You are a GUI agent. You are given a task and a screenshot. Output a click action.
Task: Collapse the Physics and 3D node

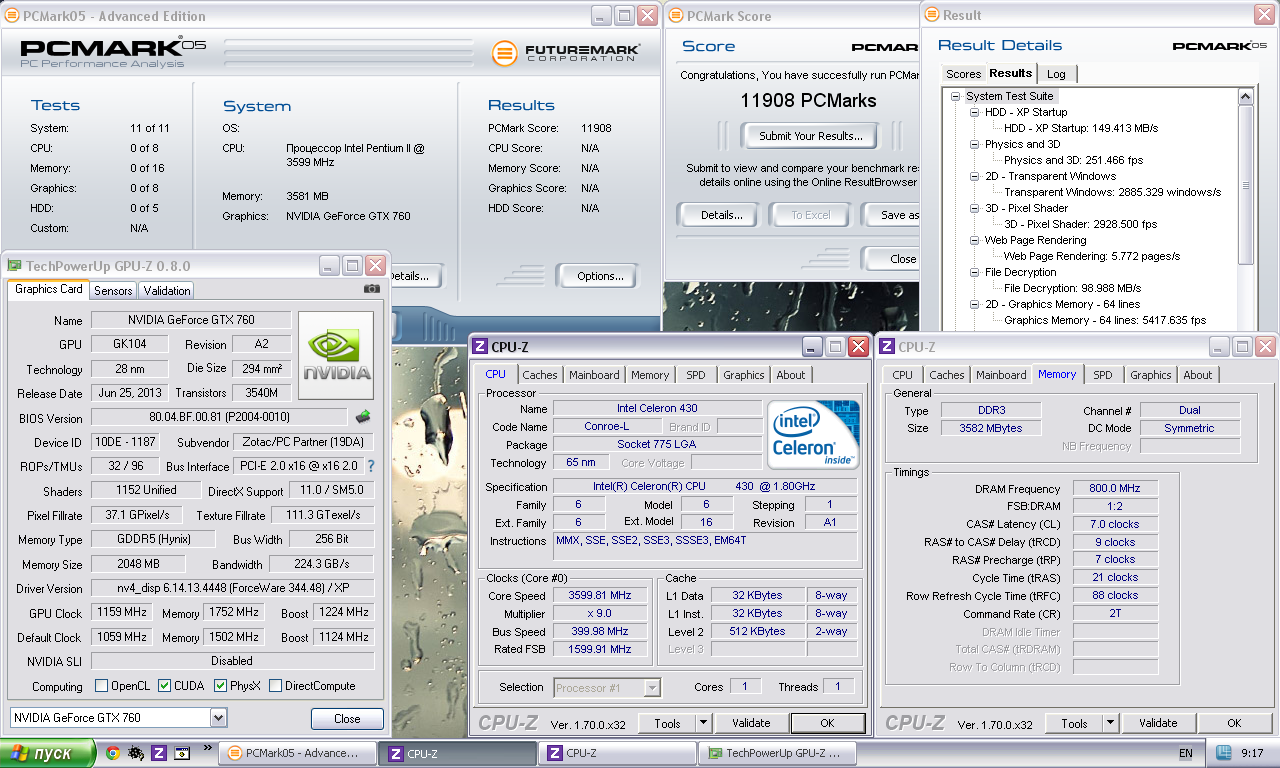[x=974, y=144]
